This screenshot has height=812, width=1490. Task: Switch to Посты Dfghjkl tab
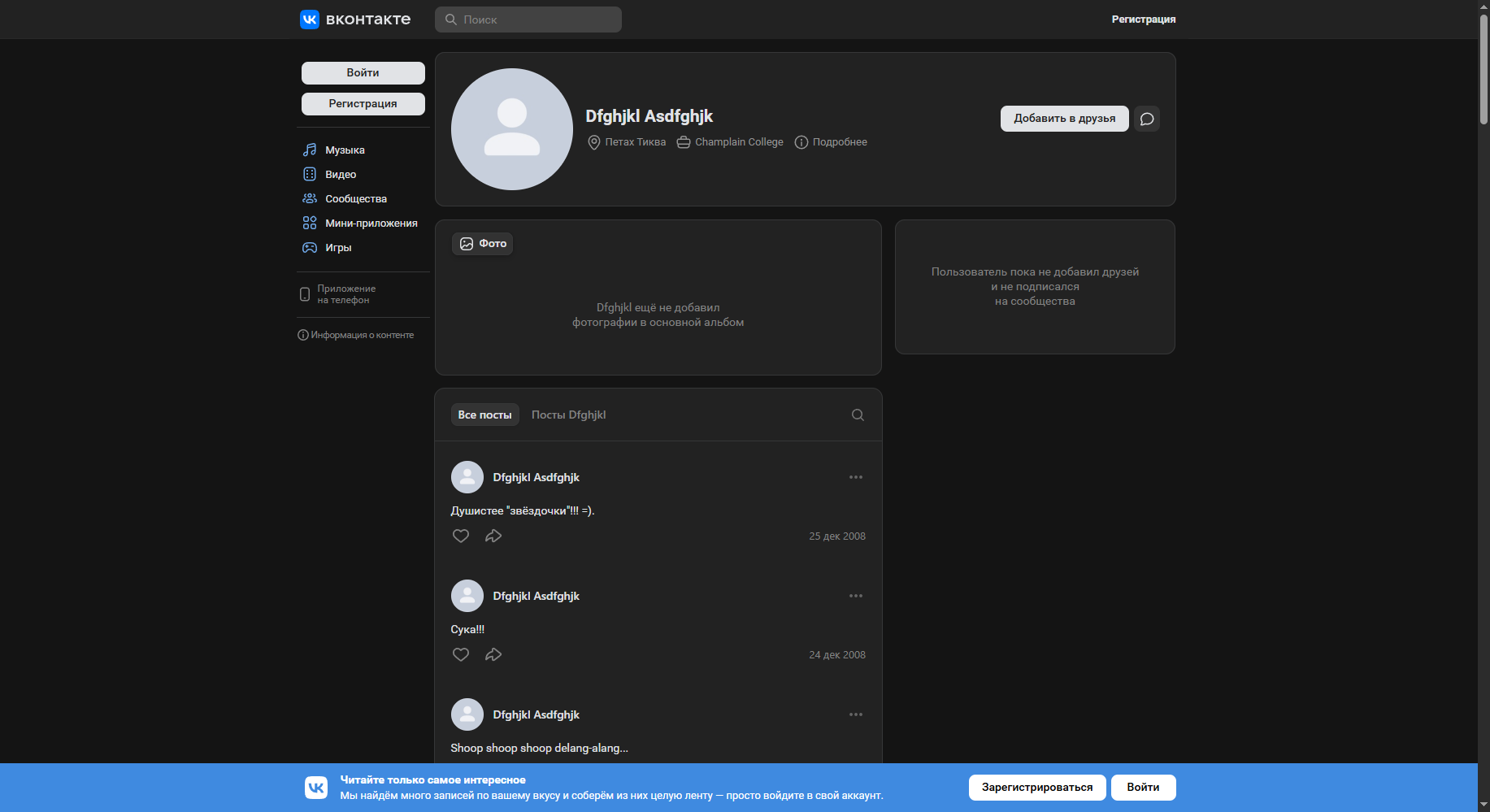tap(568, 415)
